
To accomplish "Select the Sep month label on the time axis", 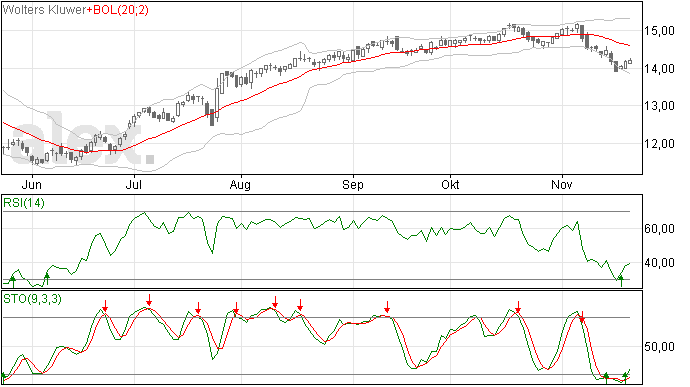I will 353,184.
